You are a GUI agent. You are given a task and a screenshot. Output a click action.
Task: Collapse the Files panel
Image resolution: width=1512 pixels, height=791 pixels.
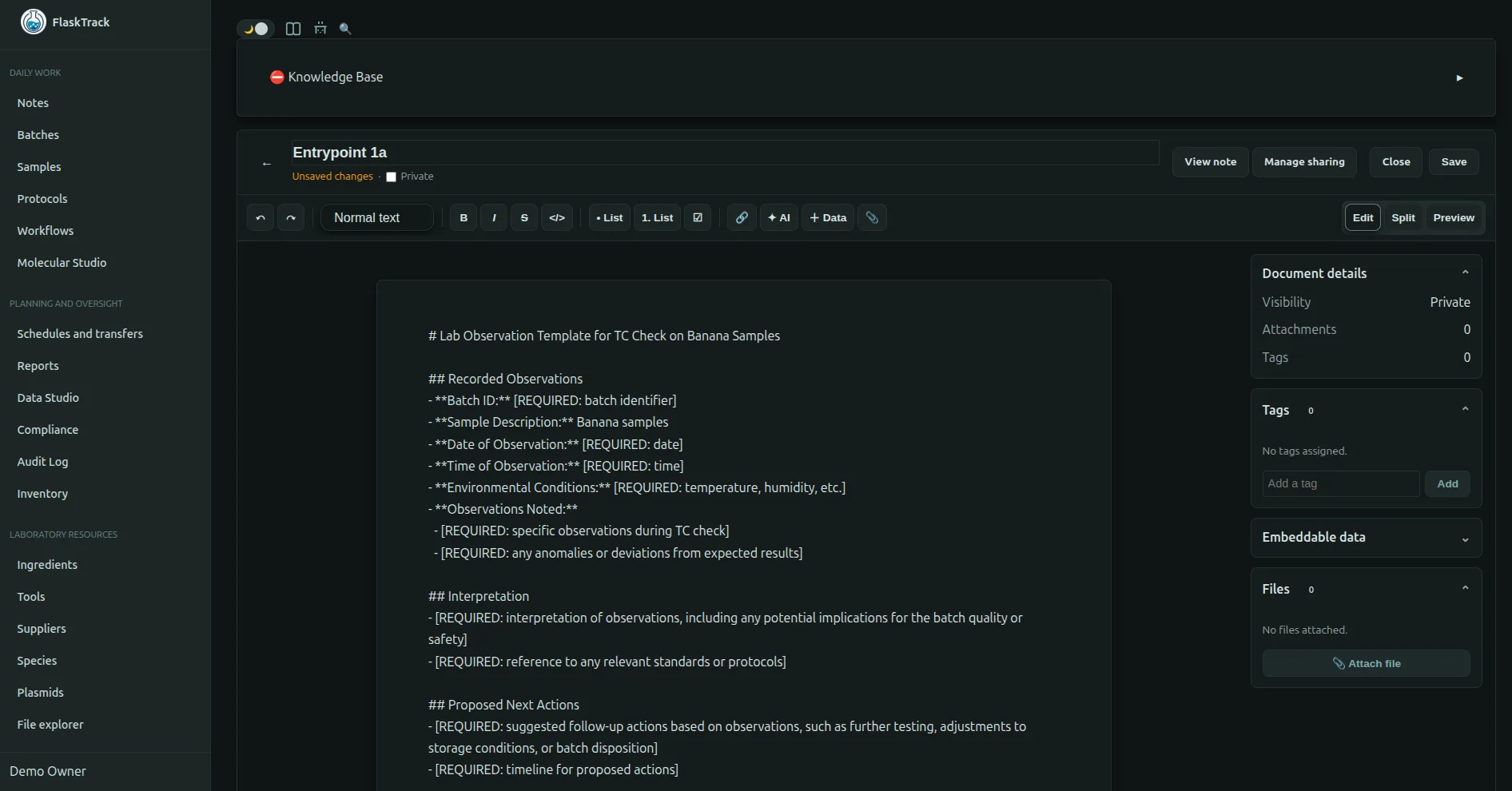click(x=1465, y=588)
